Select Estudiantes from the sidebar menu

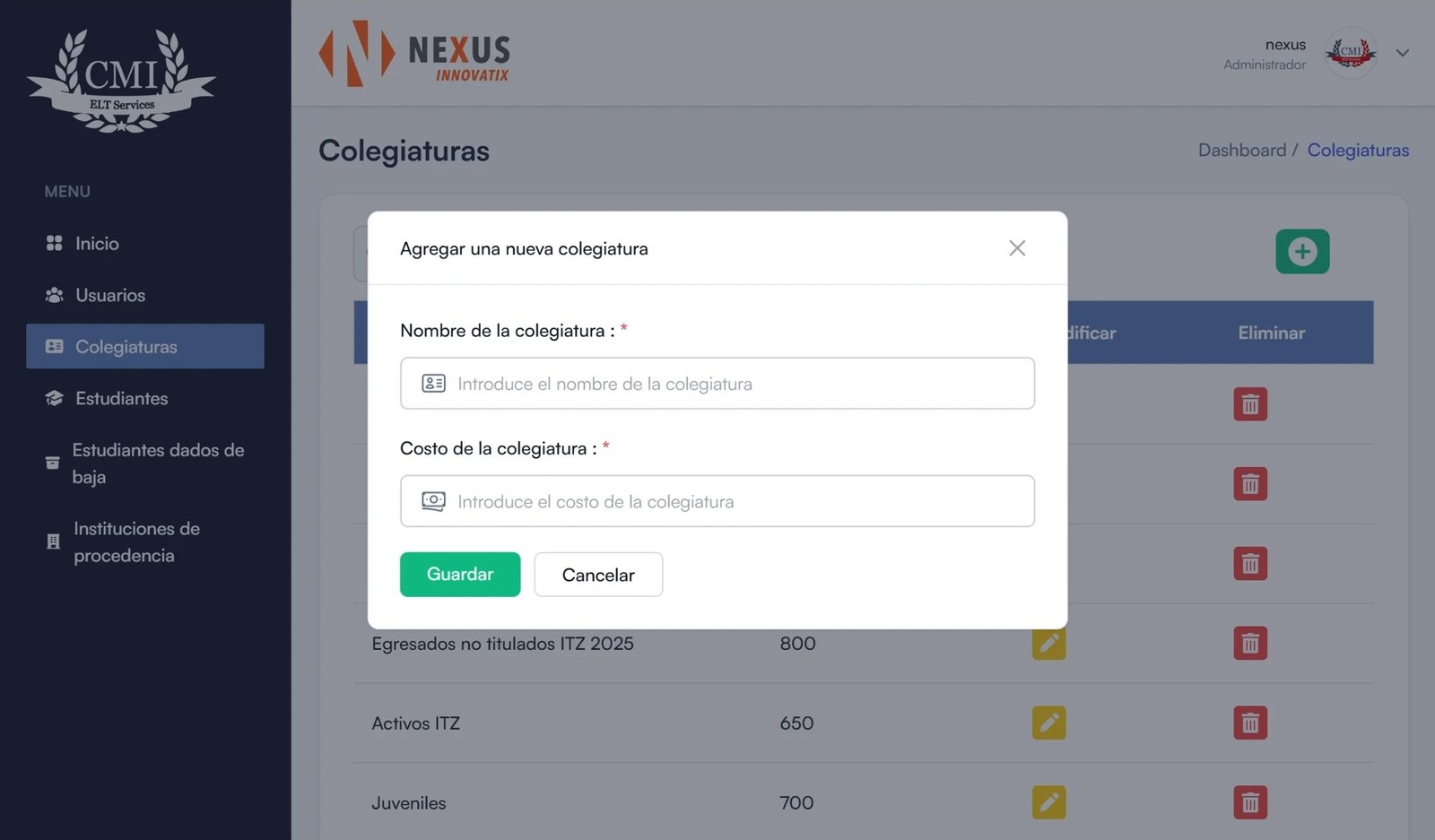(x=121, y=398)
